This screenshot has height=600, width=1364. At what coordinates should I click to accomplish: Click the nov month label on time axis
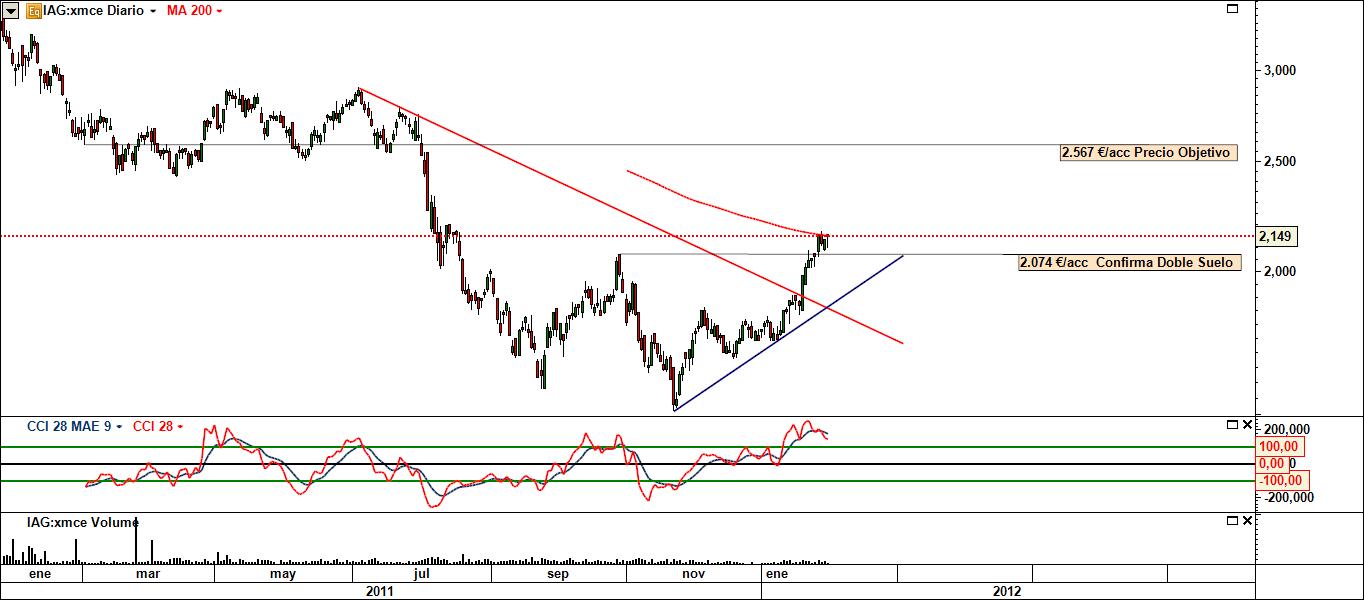tap(693, 574)
